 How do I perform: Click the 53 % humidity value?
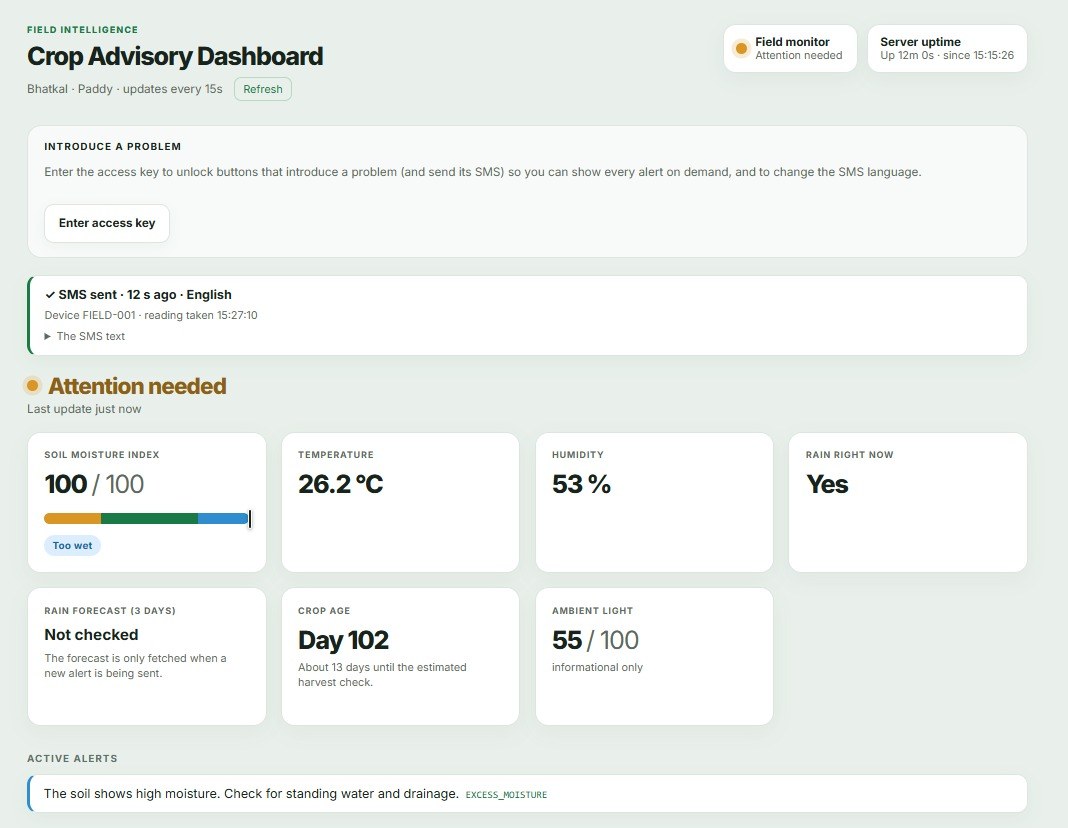[581, 484]
